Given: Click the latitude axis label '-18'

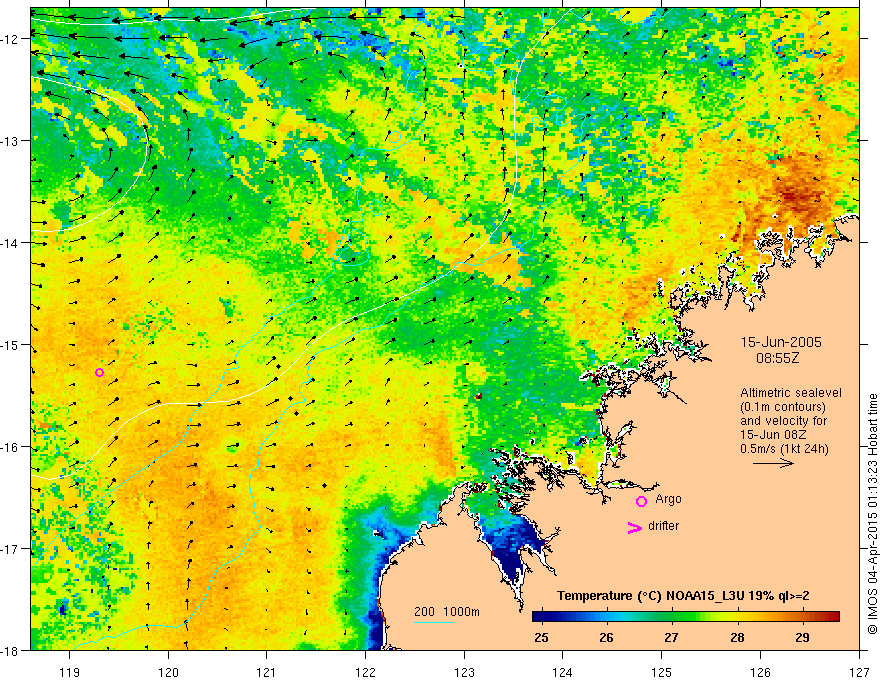Looking at the screenshot, I should (x=11, y=650).
